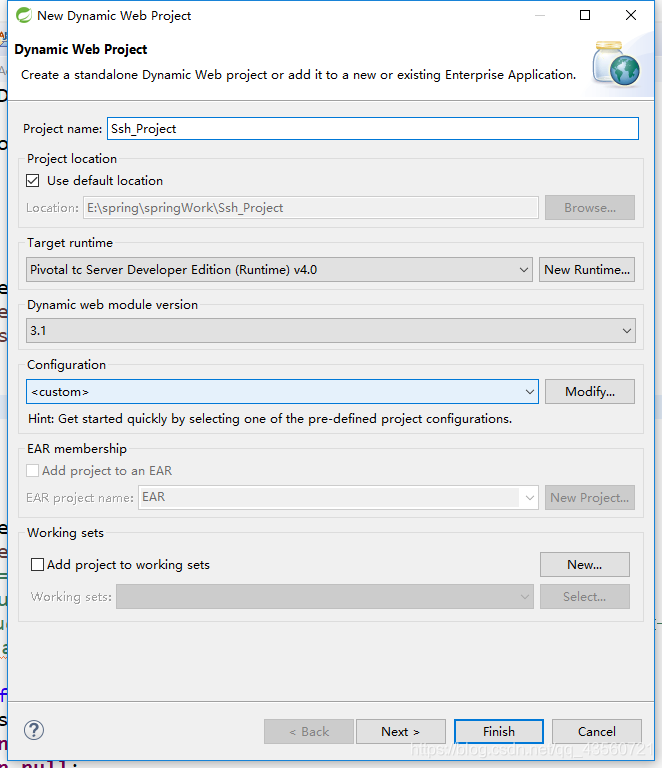The height and width of the screenshot is (768, 662).
Task: Expand Dynamic web module version 3.1 dropdown
Action: point(331,331)
